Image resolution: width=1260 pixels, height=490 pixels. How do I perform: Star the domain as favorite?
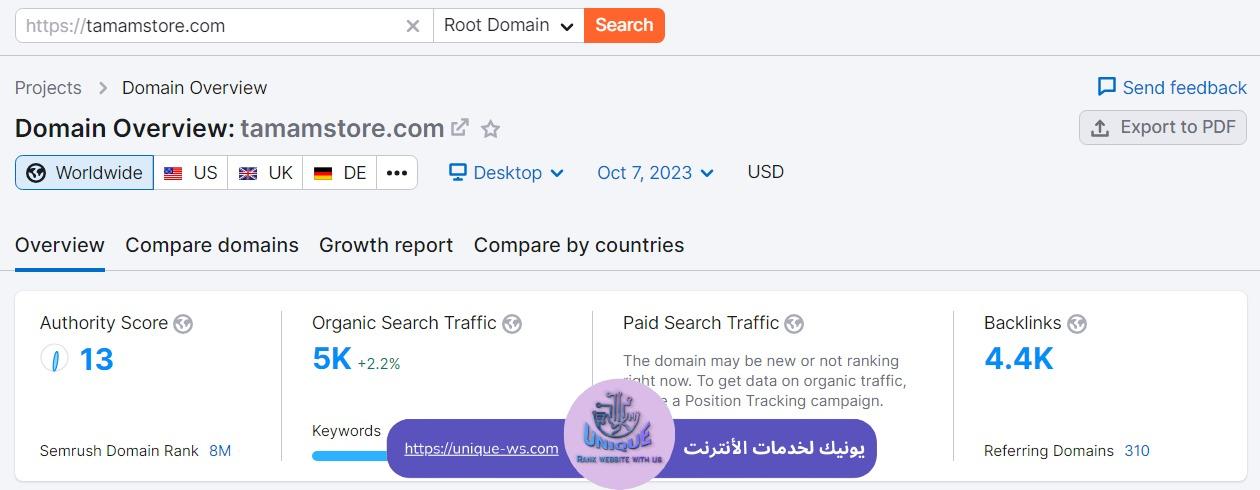point(490,129)
